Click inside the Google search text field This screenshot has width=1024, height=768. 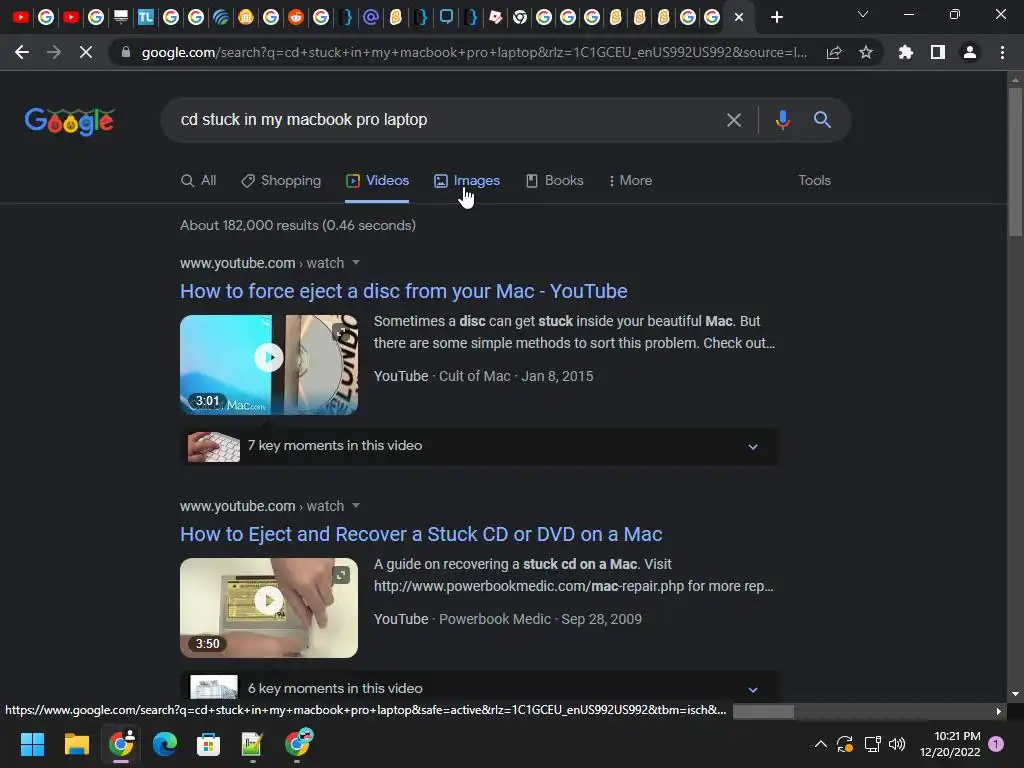click(x=444, y=120)
